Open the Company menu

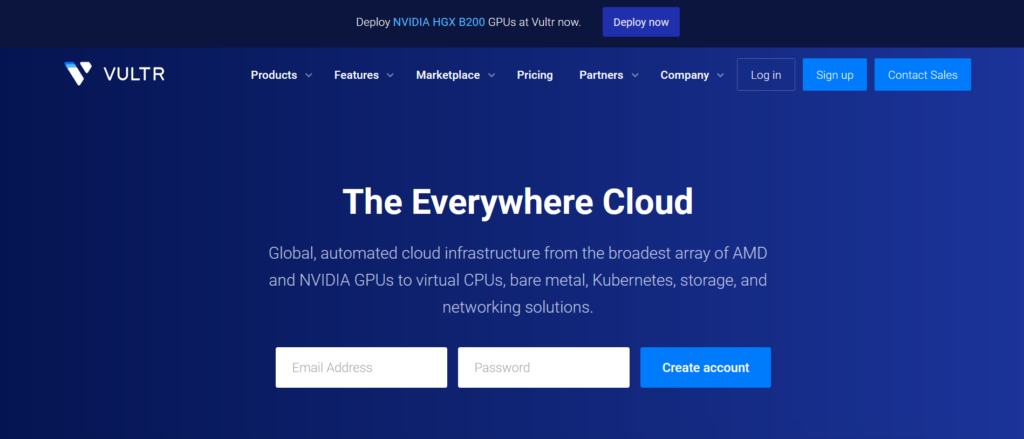pos(684,75)
